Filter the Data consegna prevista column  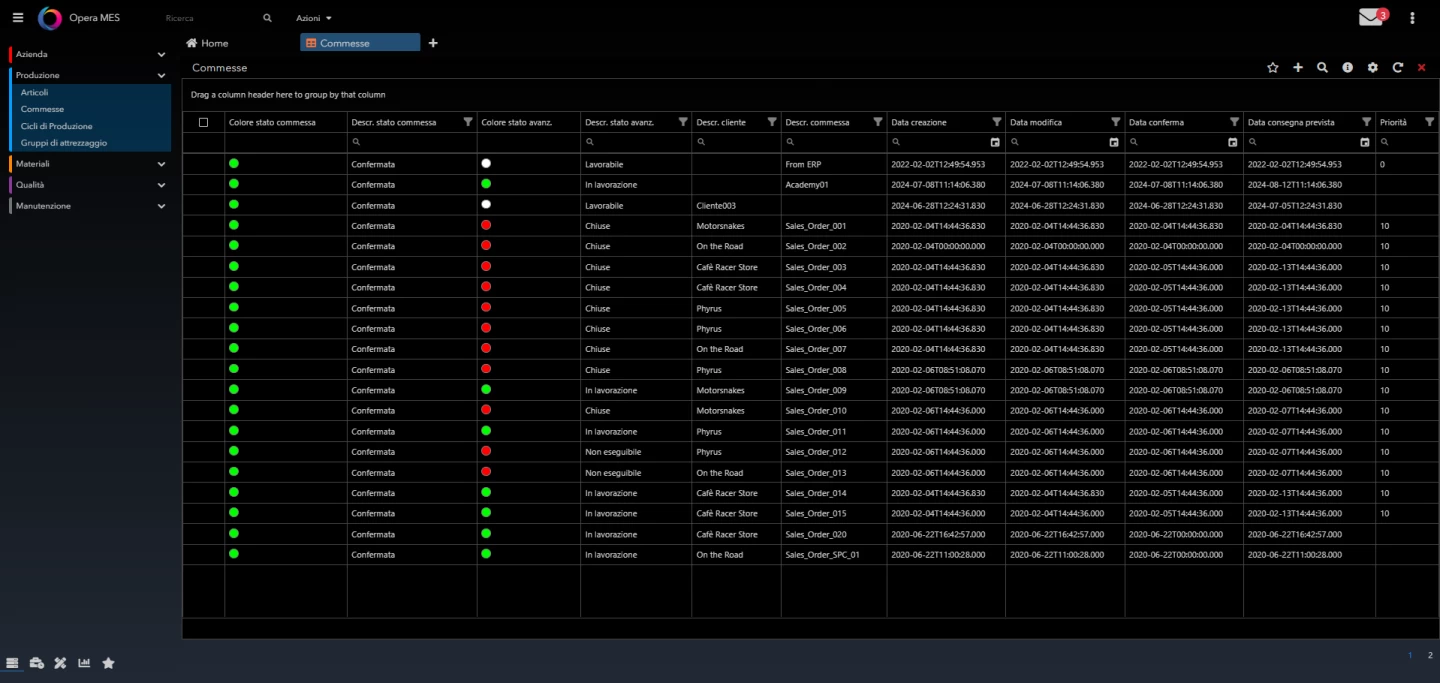pos(1367,122)
